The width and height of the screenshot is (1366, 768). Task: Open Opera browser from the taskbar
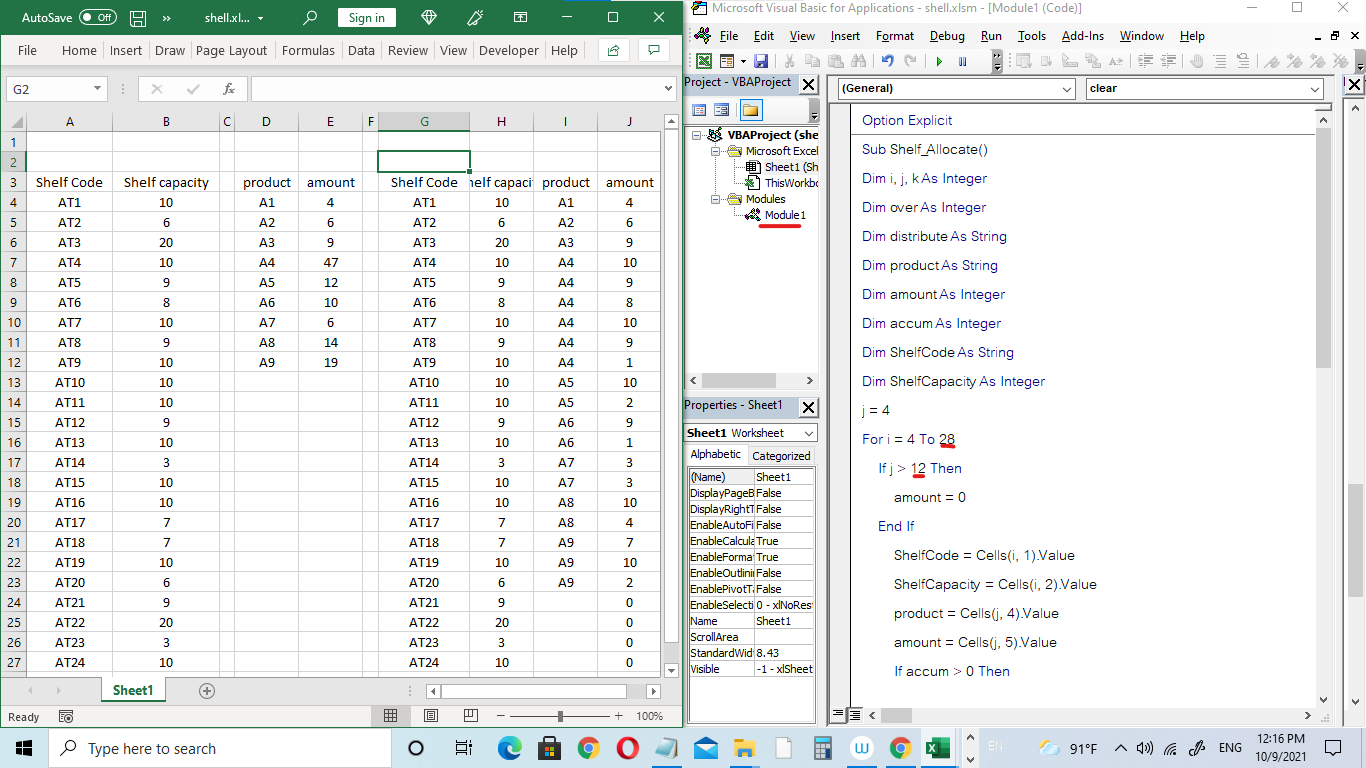point(627,748)
